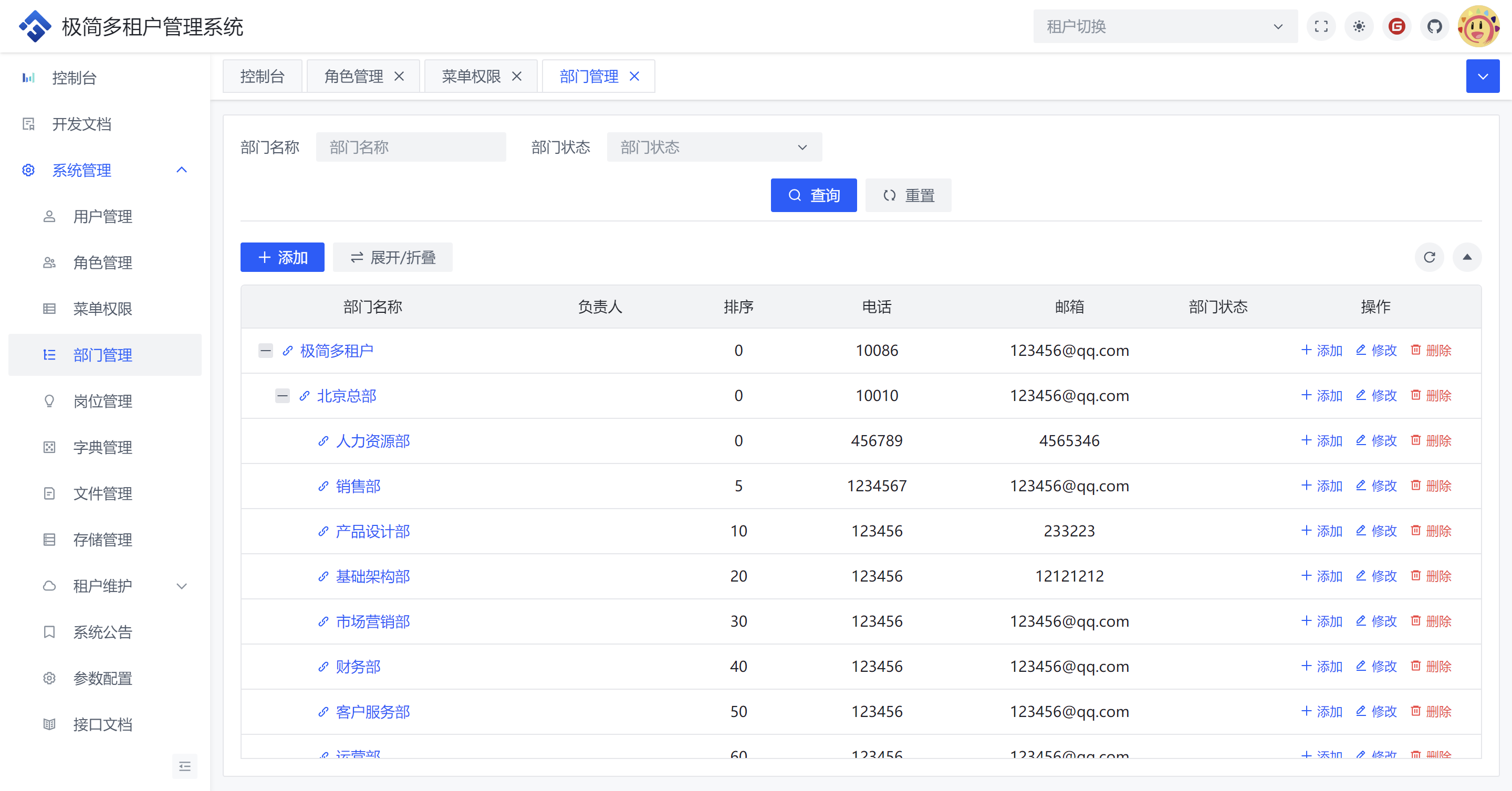Open the GitHub repository icon
The width and height of the screenshot is (1512, 791).
point(1434,26)
